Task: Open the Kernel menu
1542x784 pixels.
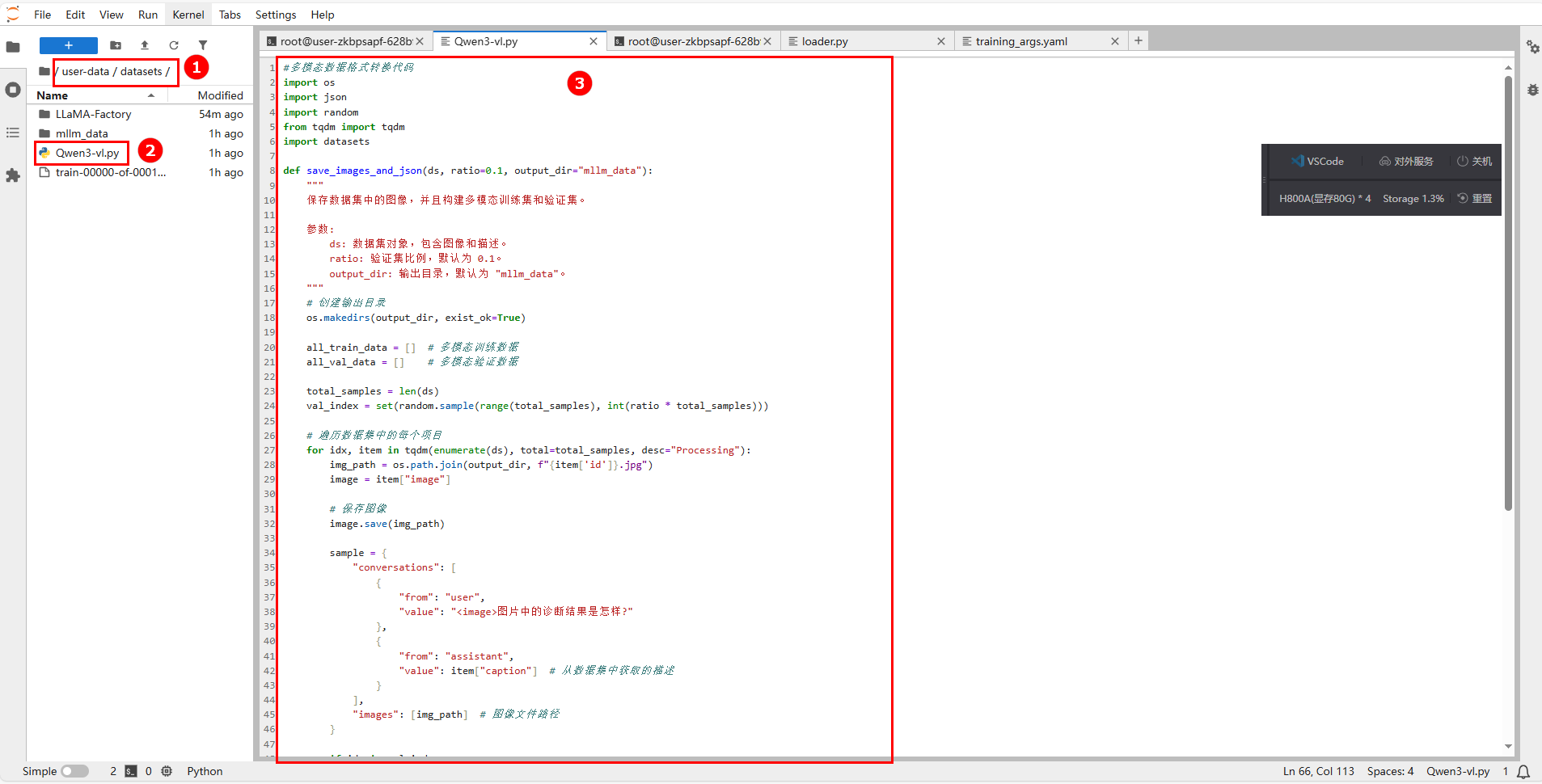Action: [188, 15]
